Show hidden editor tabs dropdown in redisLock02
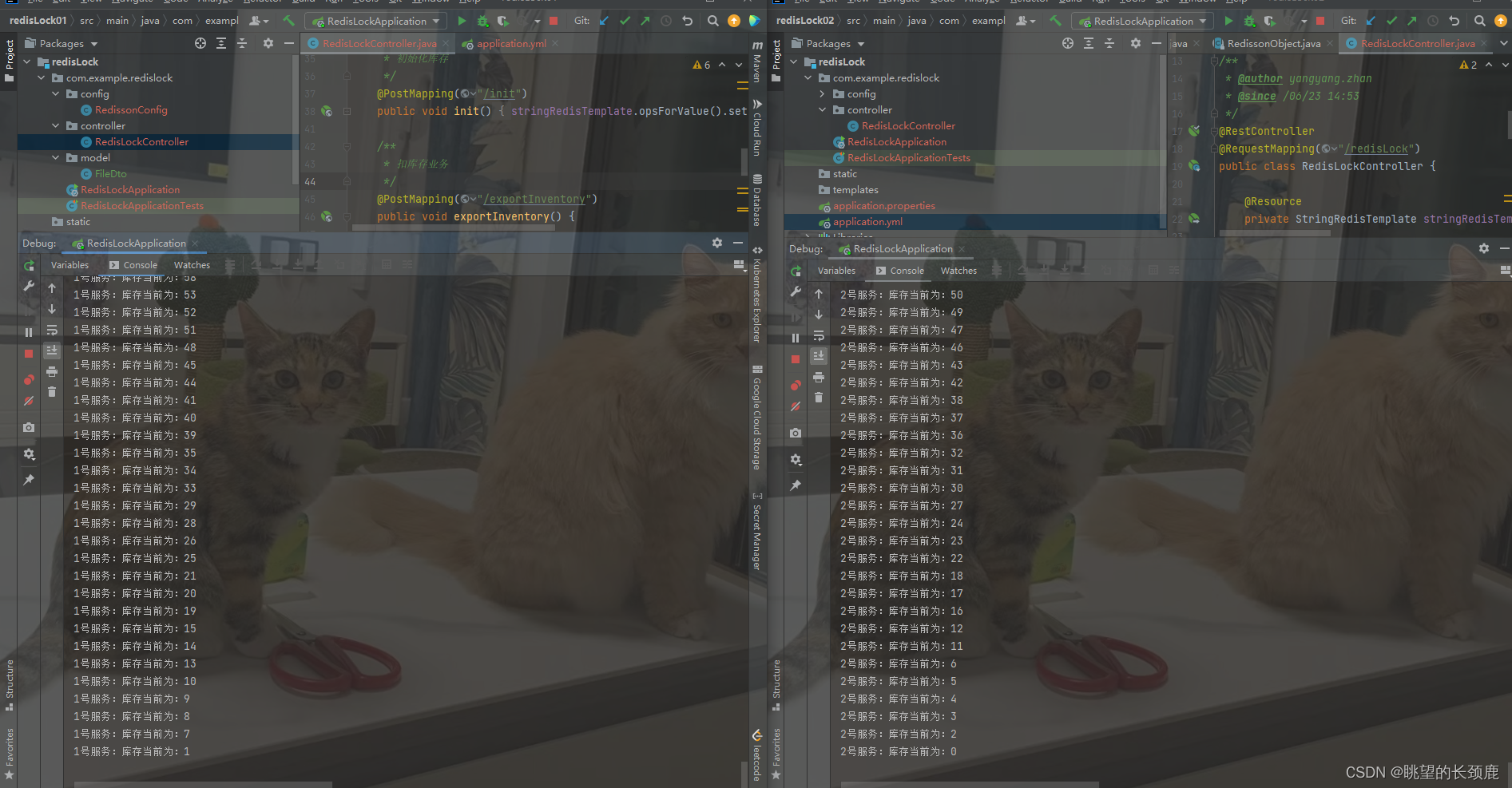Screen dimensions: 1512x788 tap(1504, 43)
